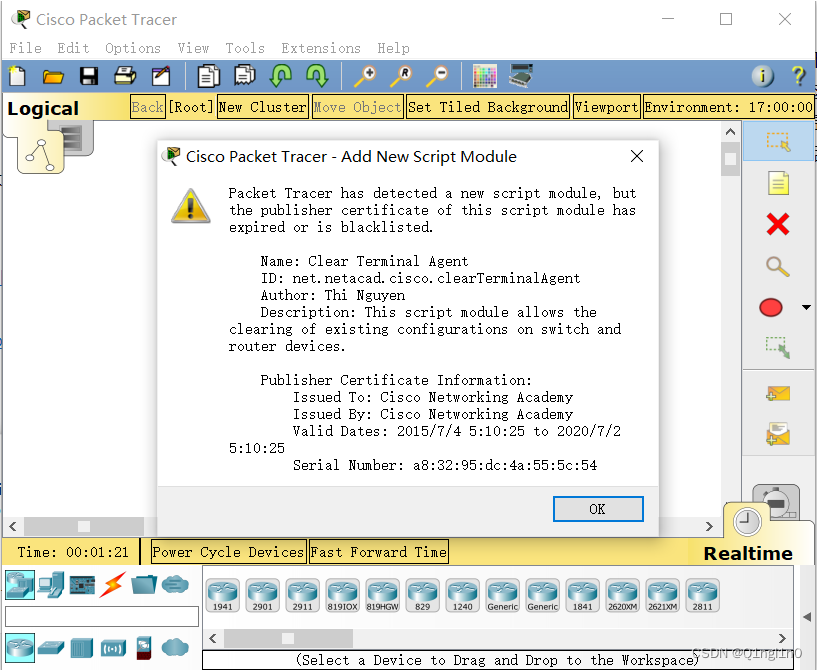
Task: Pick the 819HGW router device
Action: (x=382, y=595)
